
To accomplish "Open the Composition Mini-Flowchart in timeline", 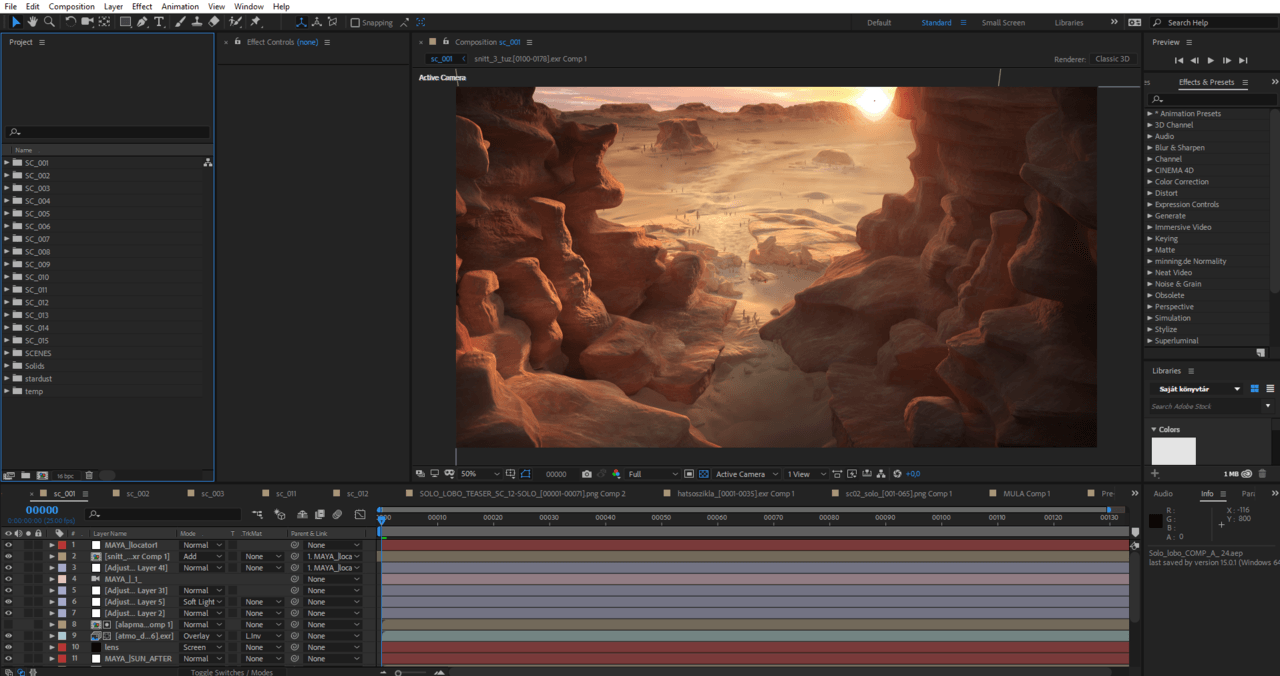I will [x=258, y=514].
